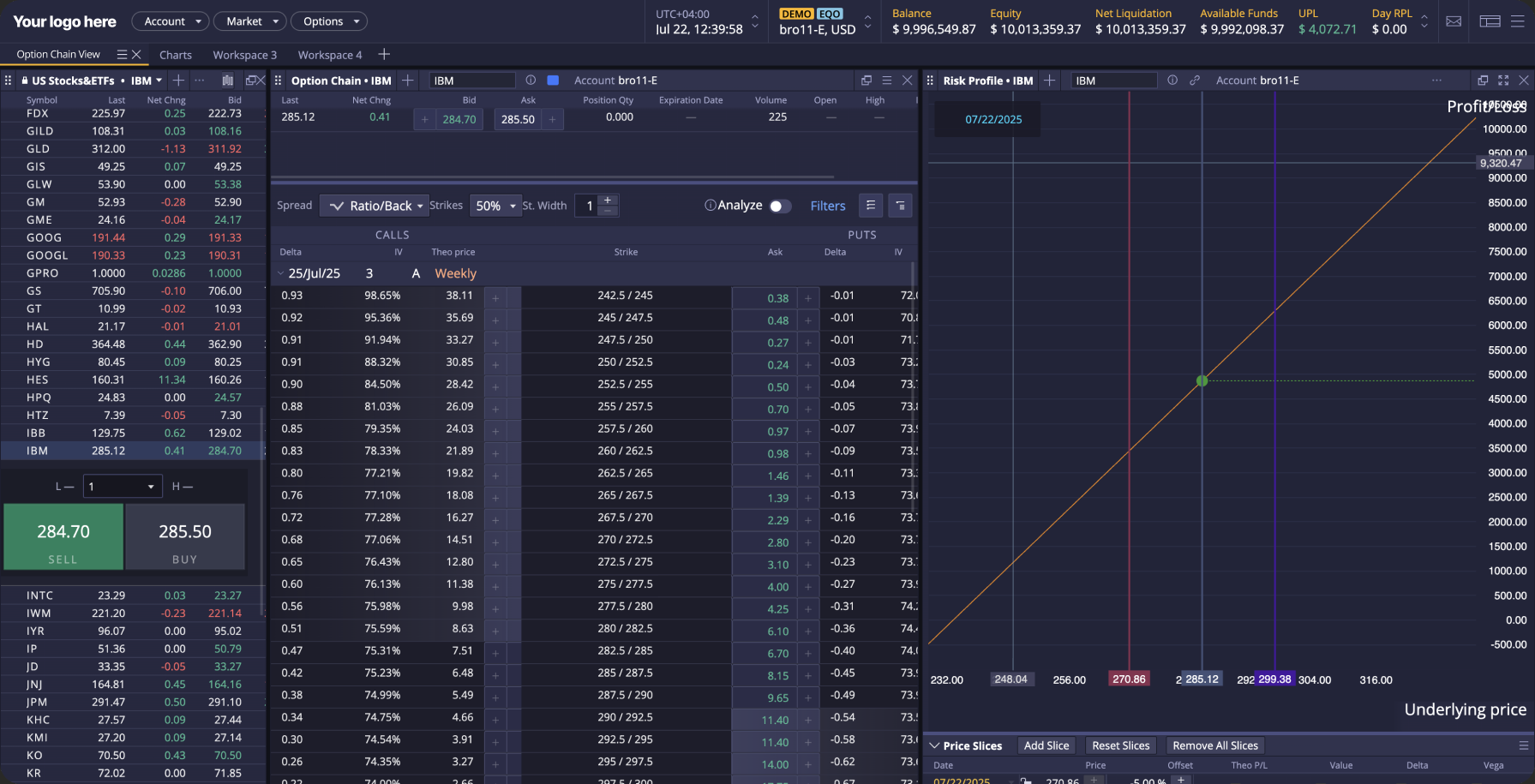Image resolution: width=1535 pixels, height=784 pixels.
Task: Select the Option Chain • IBM panel tab
Action: pyautogui.click(x=341, y=81)
